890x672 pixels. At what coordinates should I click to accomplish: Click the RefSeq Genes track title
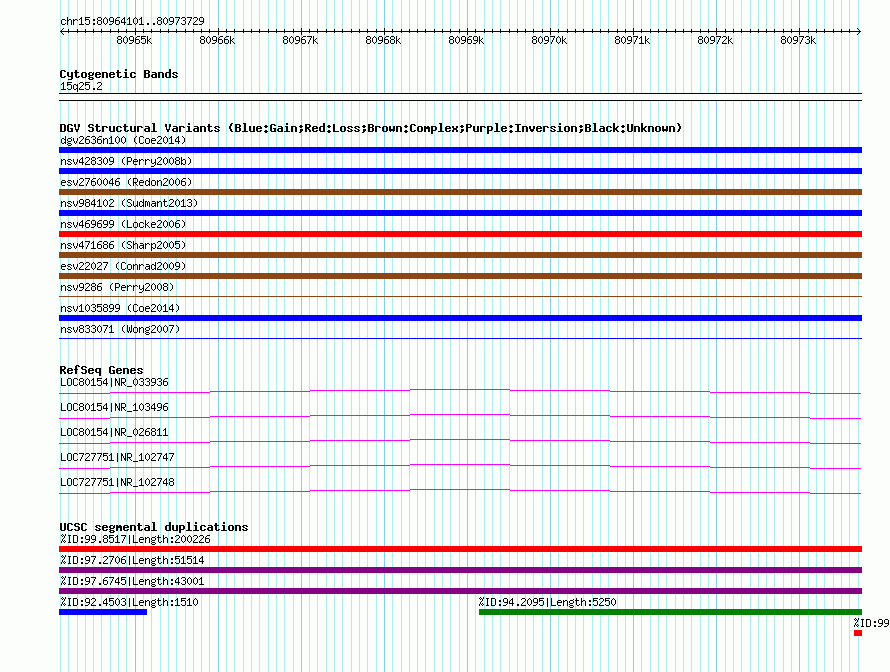tap(102, 370)
